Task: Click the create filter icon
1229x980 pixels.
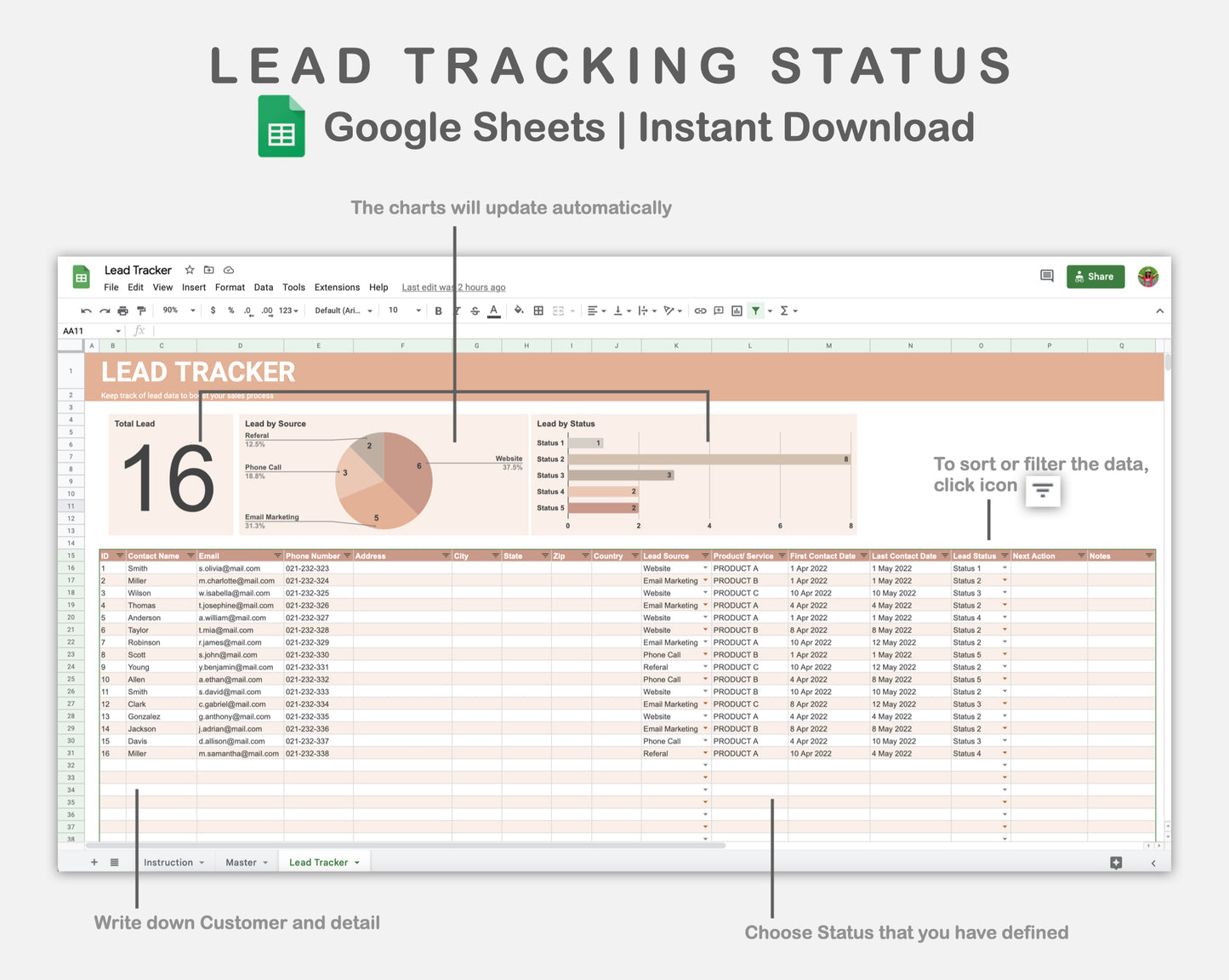Action: pos(755,311)
